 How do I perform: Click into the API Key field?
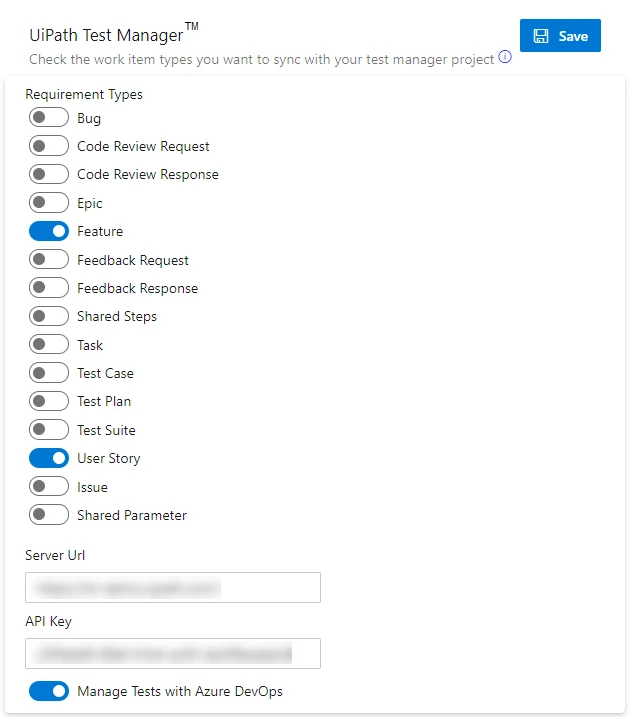click(x=173, y=653)
